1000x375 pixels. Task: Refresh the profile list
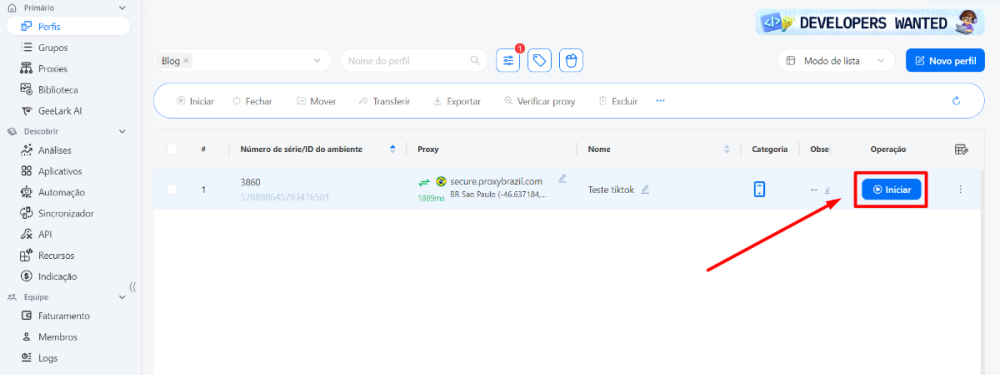point(956,101)
